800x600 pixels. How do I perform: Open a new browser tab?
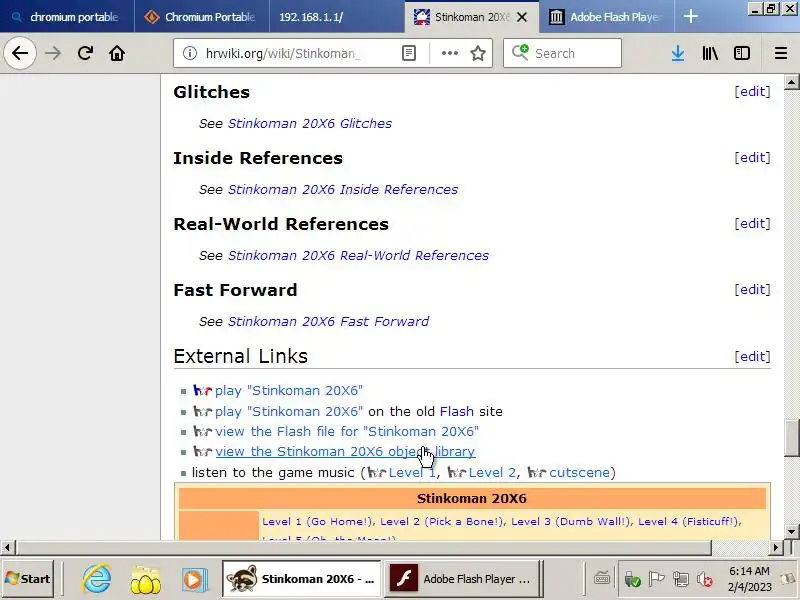690,17
